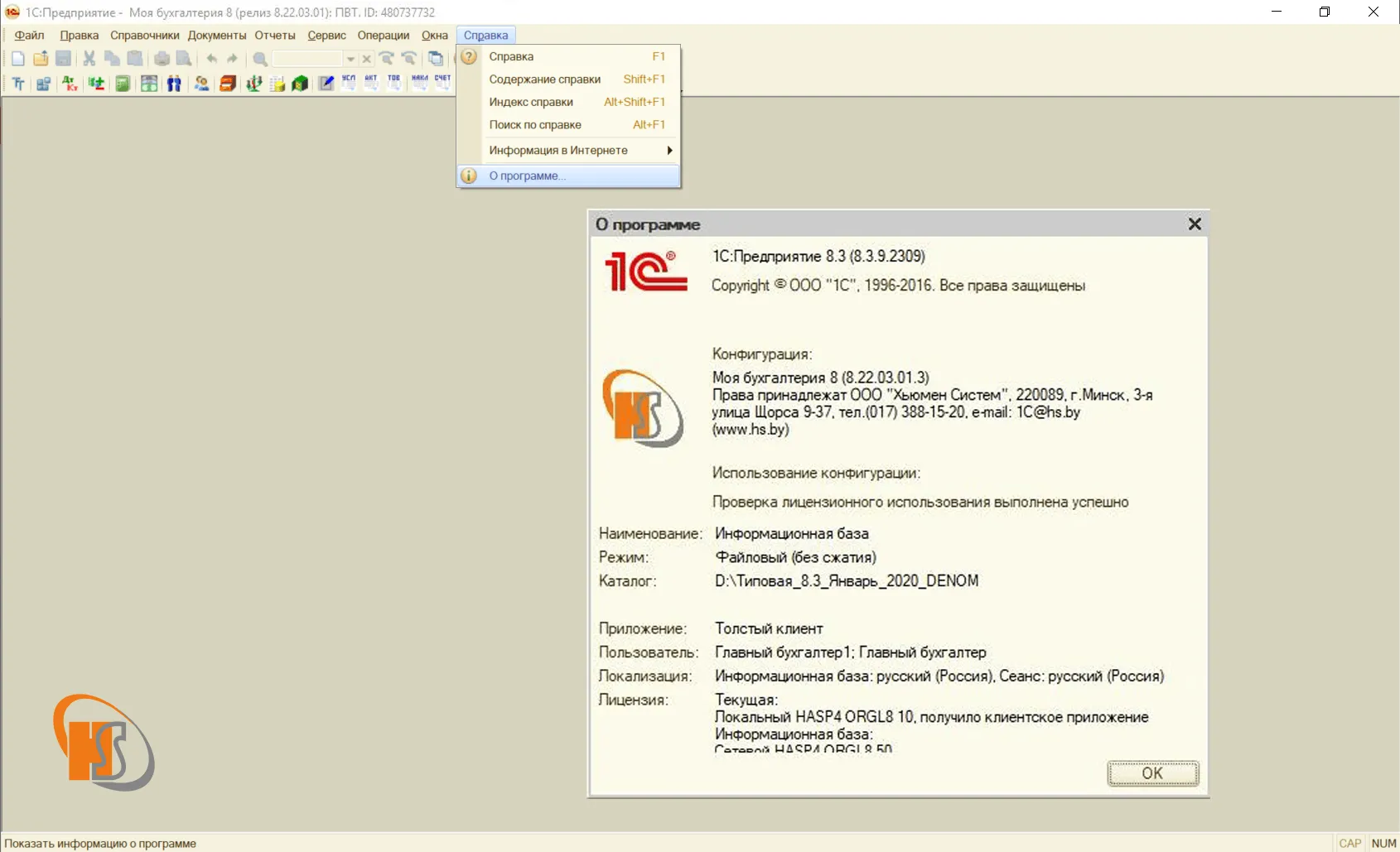
Task: Click the 'АКТ' document icon
Action: (371, 83)
